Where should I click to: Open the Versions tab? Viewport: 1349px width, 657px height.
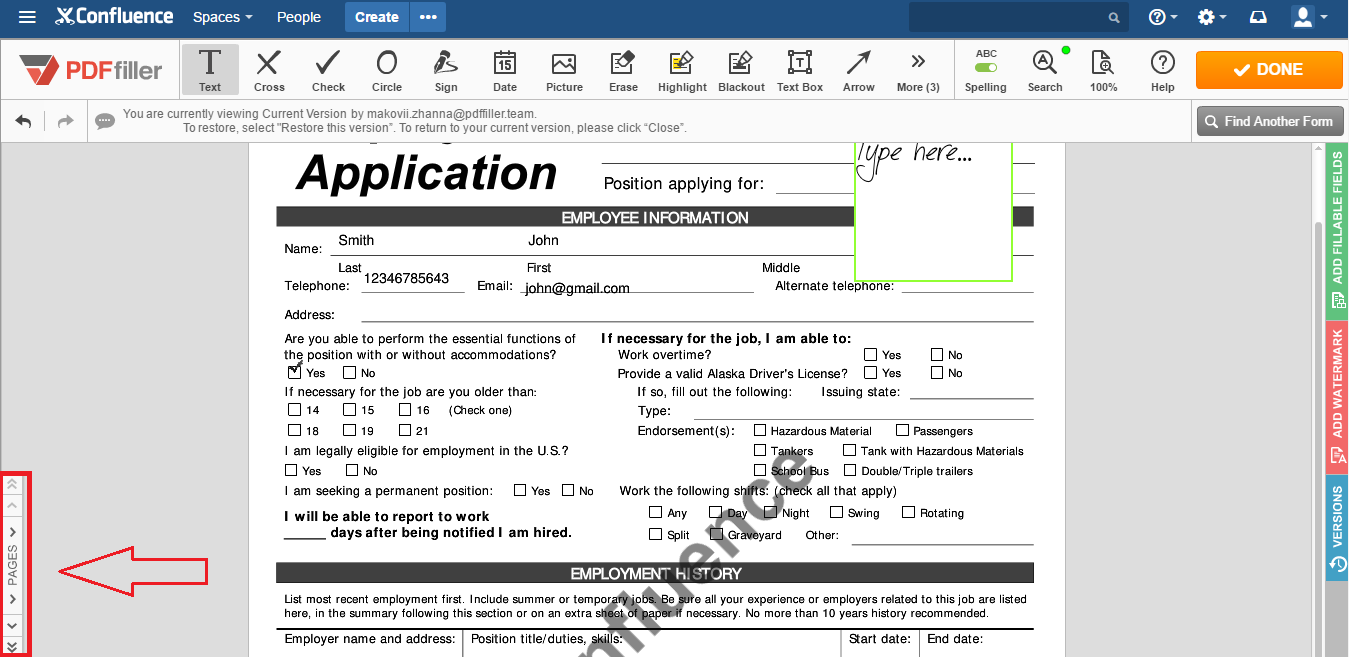pyautogui.click(x=1337, y=528)
